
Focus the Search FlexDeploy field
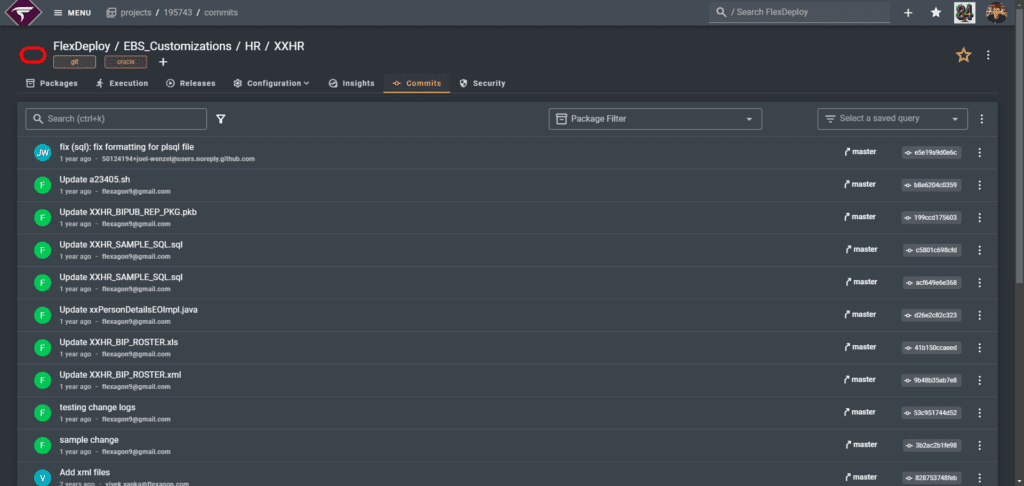coord(799,12)
